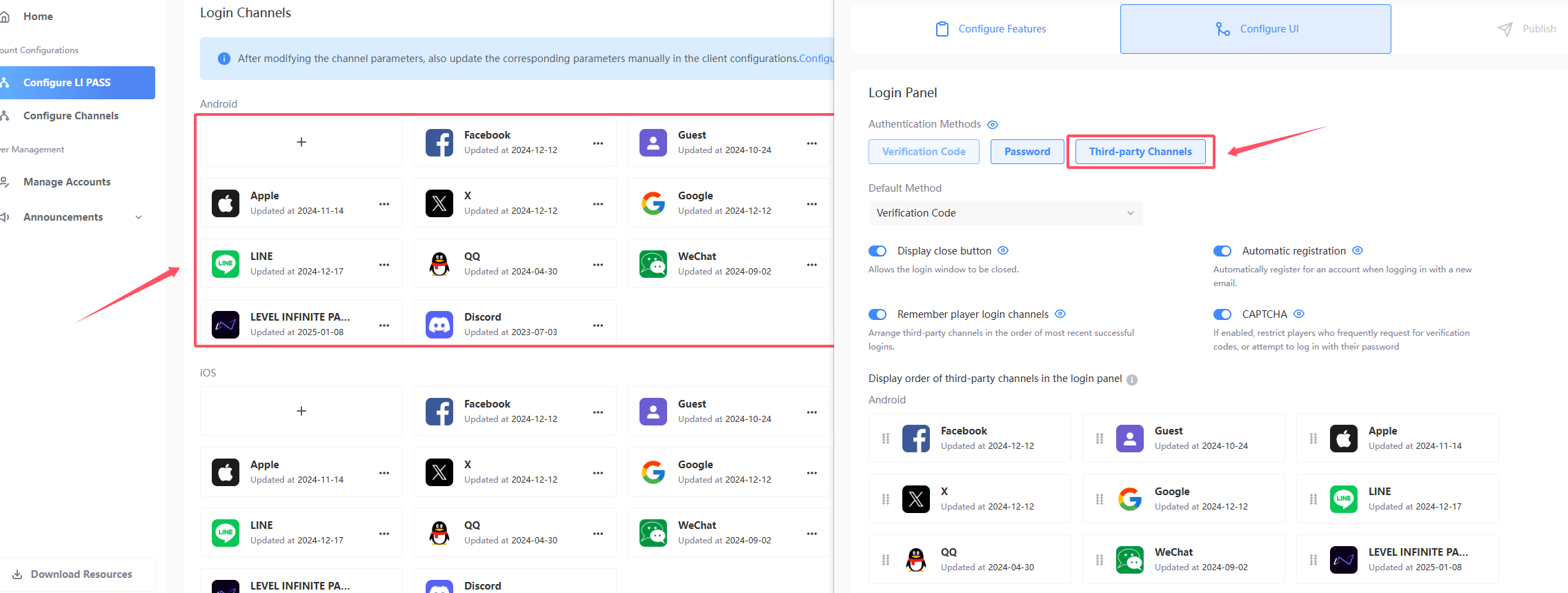Screen dimensions: 1568x593
Task: Click the Android Discord channel icon
Action: pyautogui.click(x=439, y=325)
